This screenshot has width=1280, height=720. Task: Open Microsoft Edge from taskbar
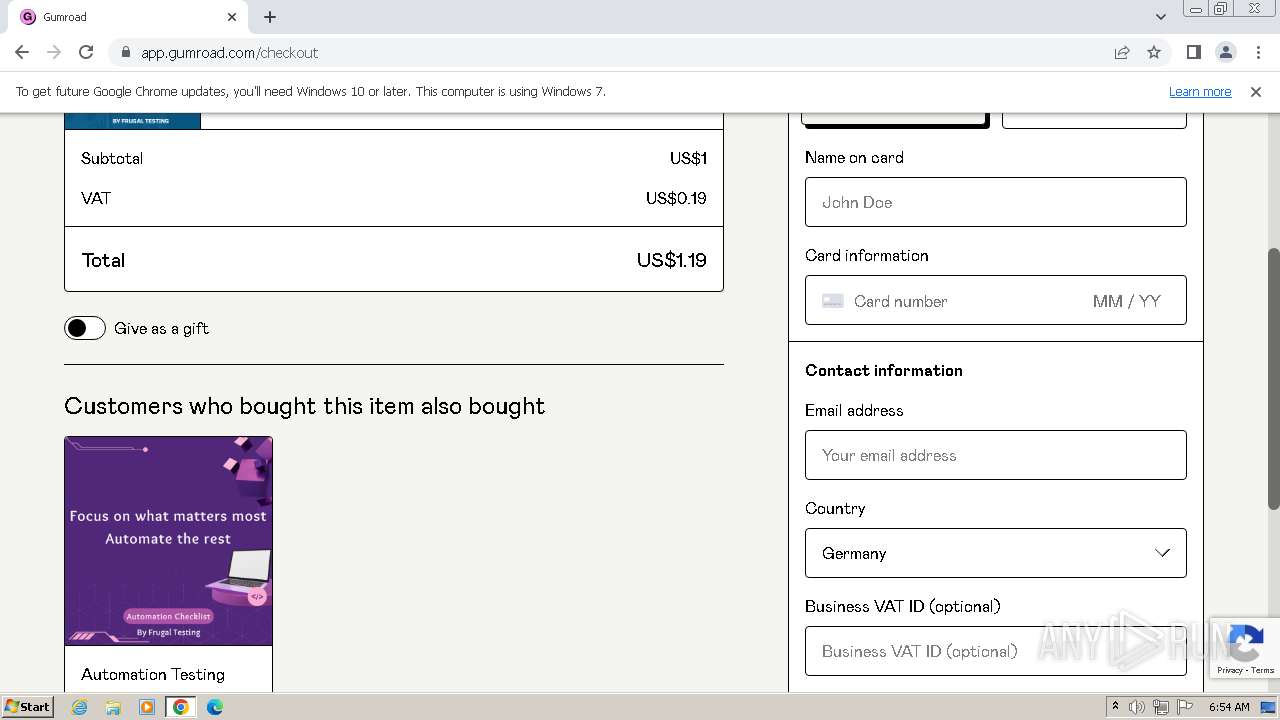pos(215,707)
